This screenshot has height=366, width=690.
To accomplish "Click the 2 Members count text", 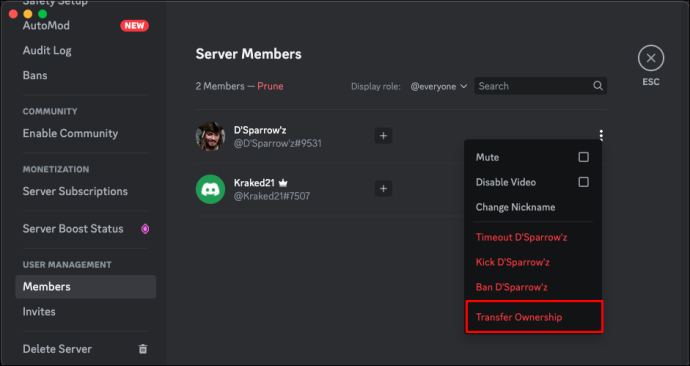I will [220, 86].
